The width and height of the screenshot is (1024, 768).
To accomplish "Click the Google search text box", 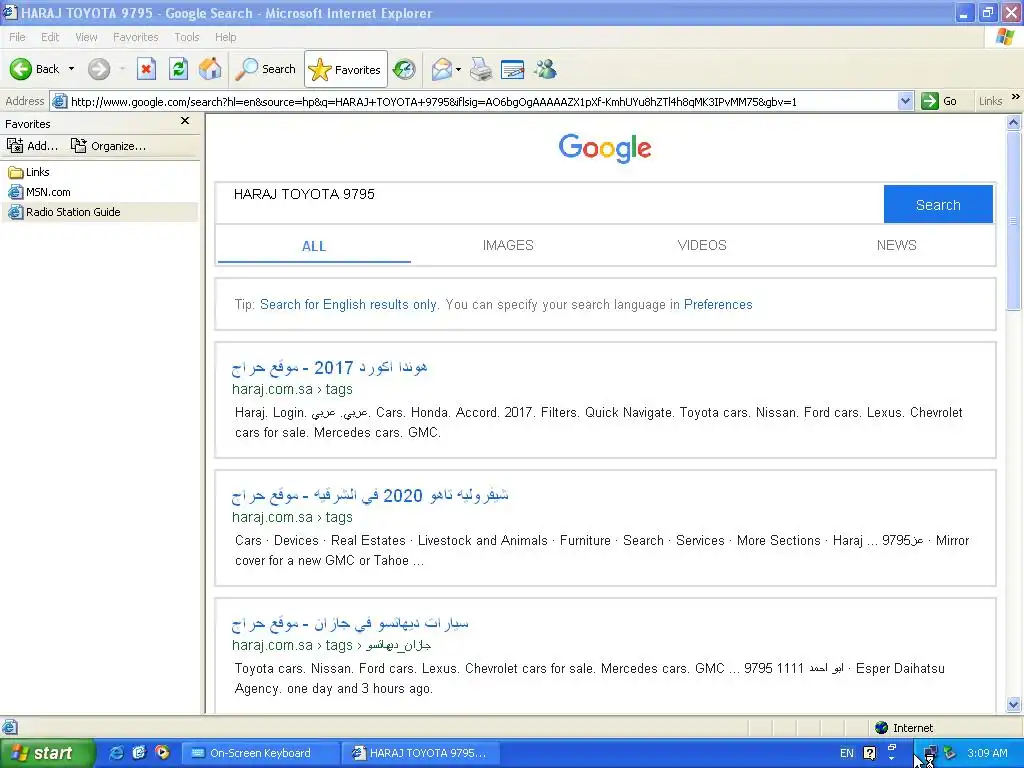I will click(550, 204).
